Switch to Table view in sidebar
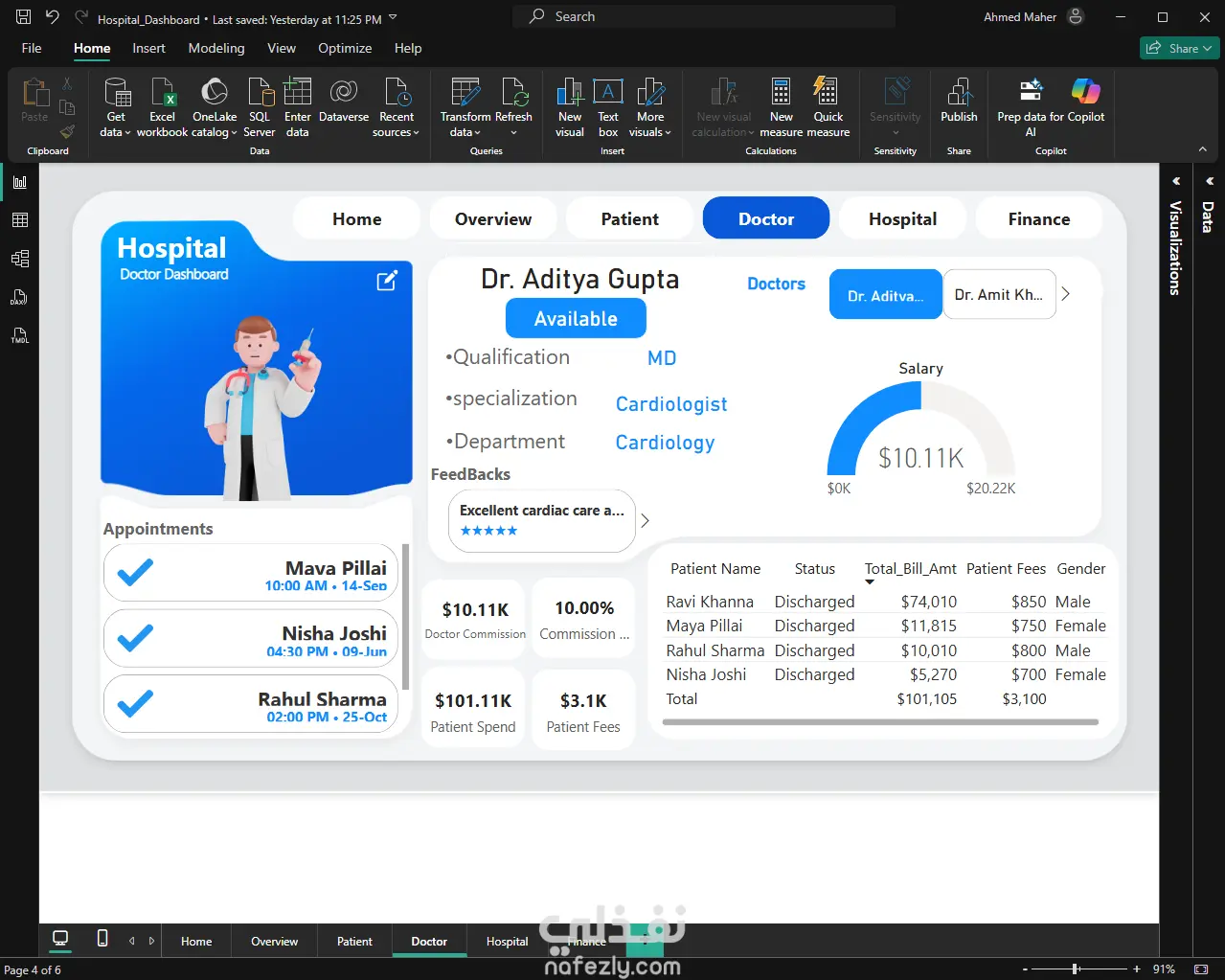The height and width of the screenshot is (980, 1225). [x=19, y=220]
